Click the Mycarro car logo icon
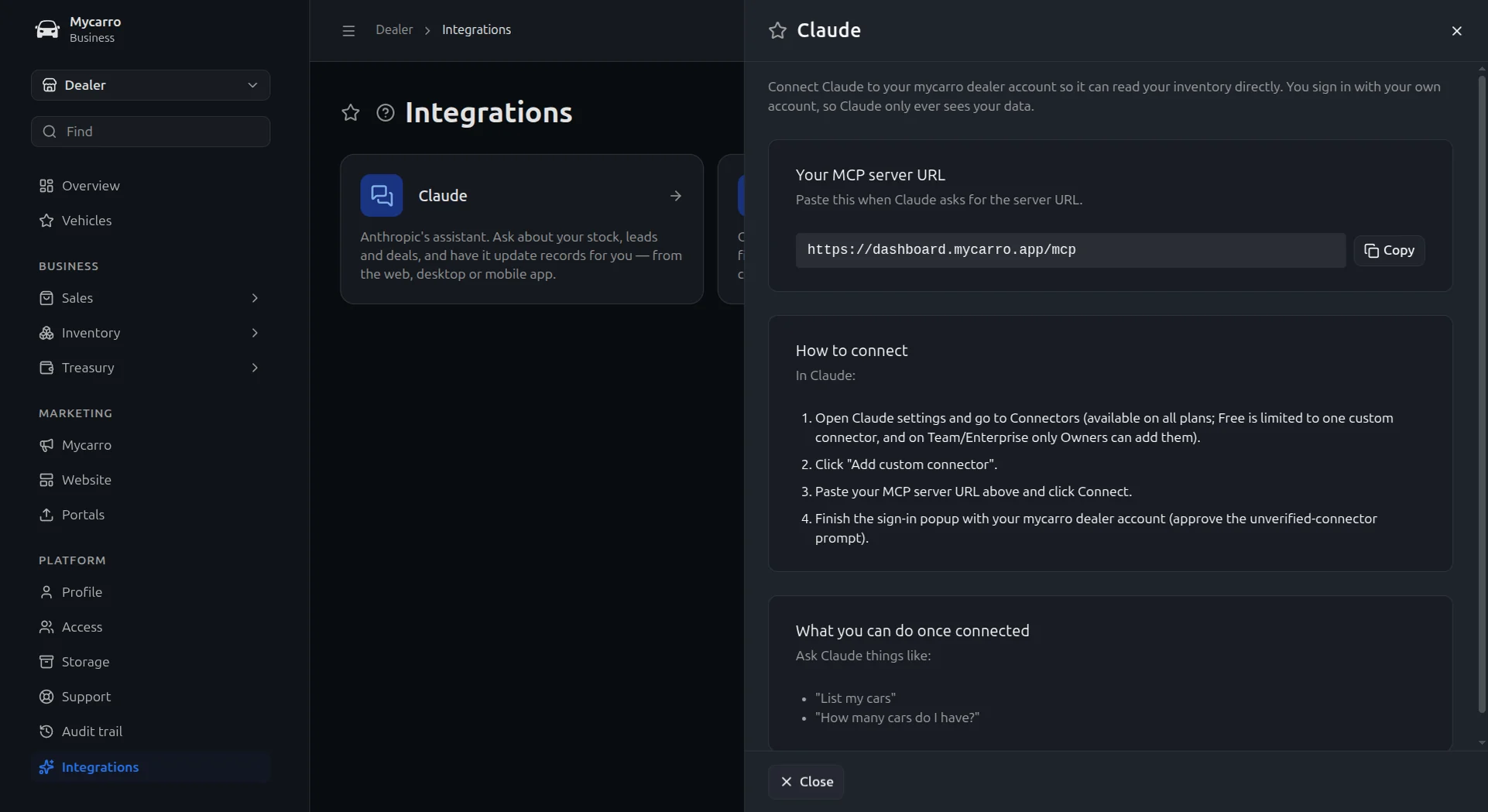 pos(47,29)
